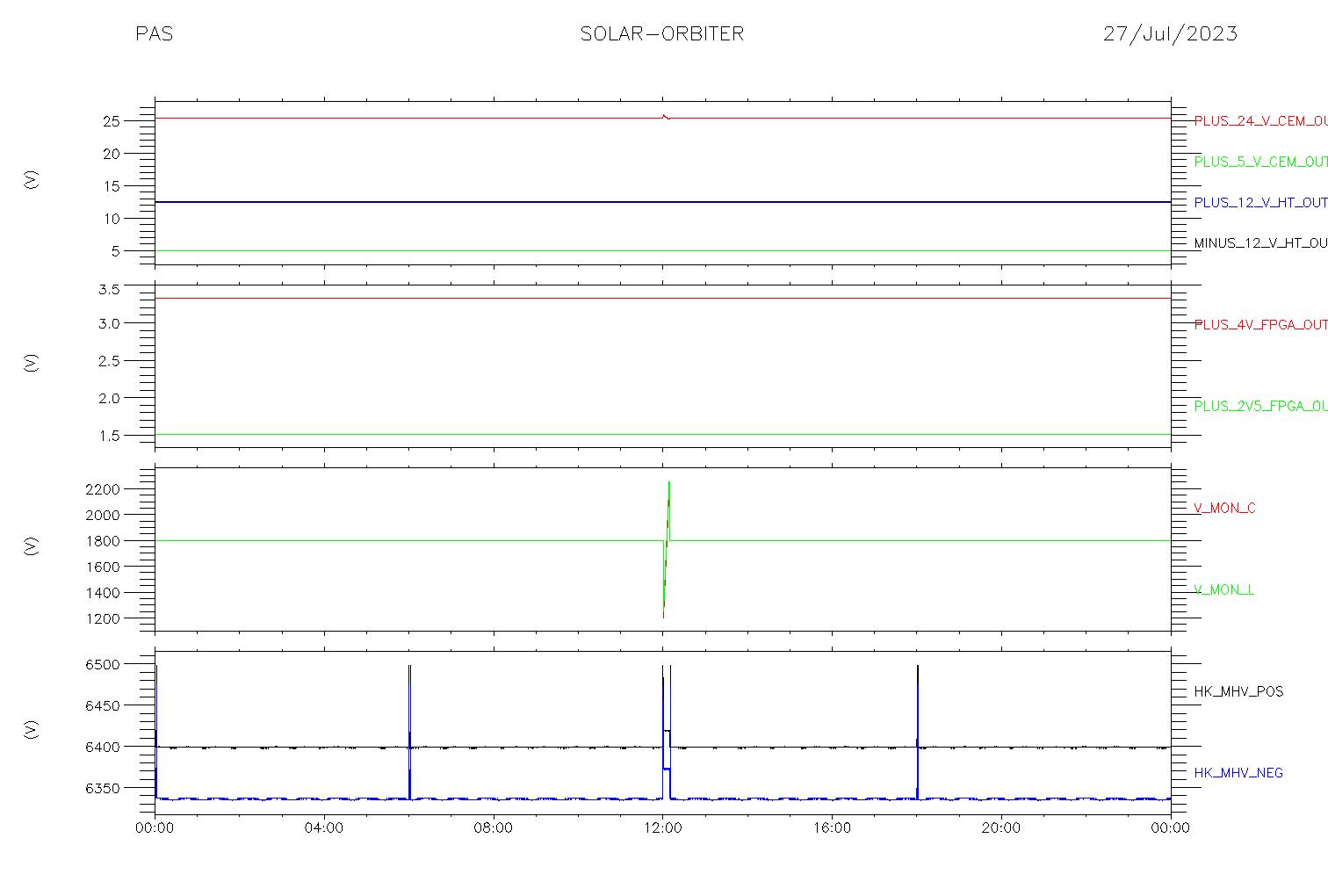Click the V_MON spike peak near 12:00
The image size is (1328, 896).
click(x=668, y=483)
